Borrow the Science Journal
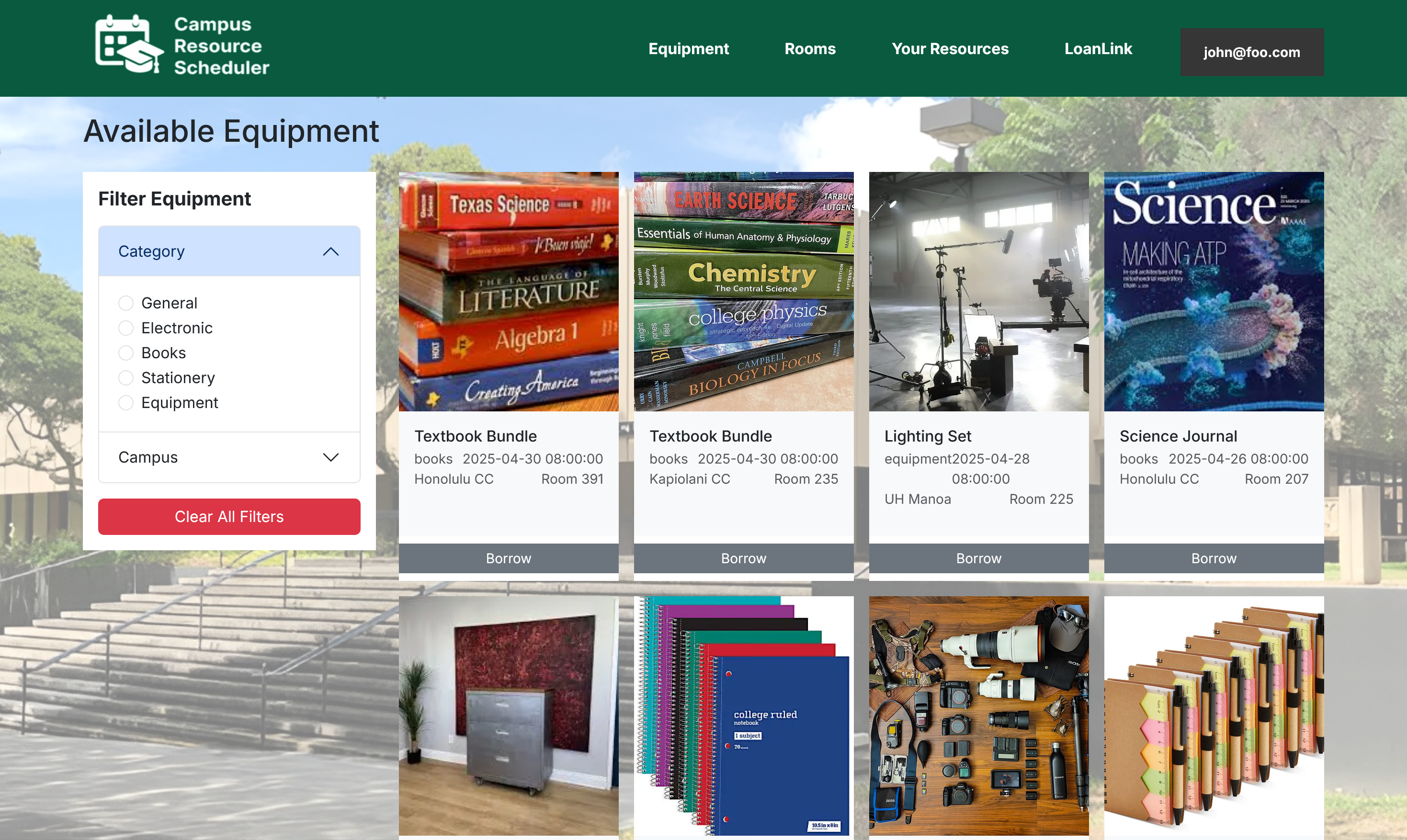Image resolution: width=1407 pixels, height=840 pixels. click(x=1214, y=558)
